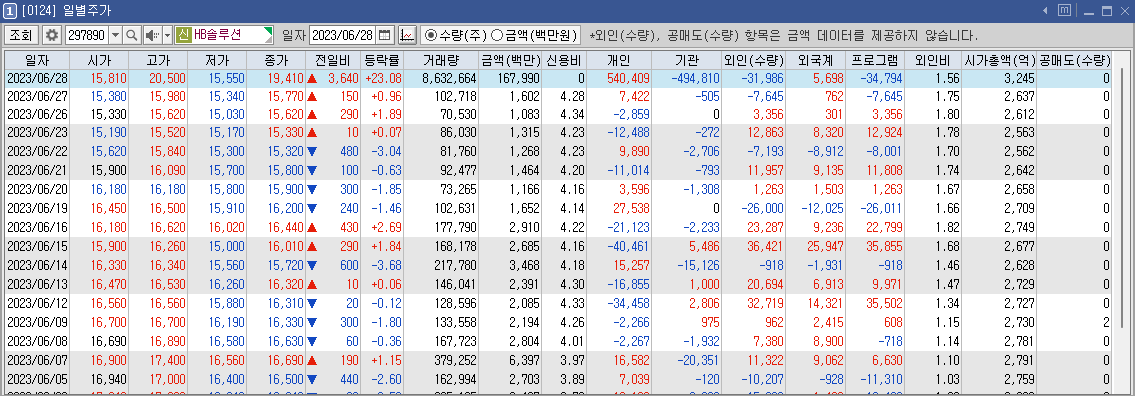Viewport: 1135px width, 396px height.
Task: Select the 2023/06/28 date row cell
Action: pyautogui.click(x=36, y=78)
